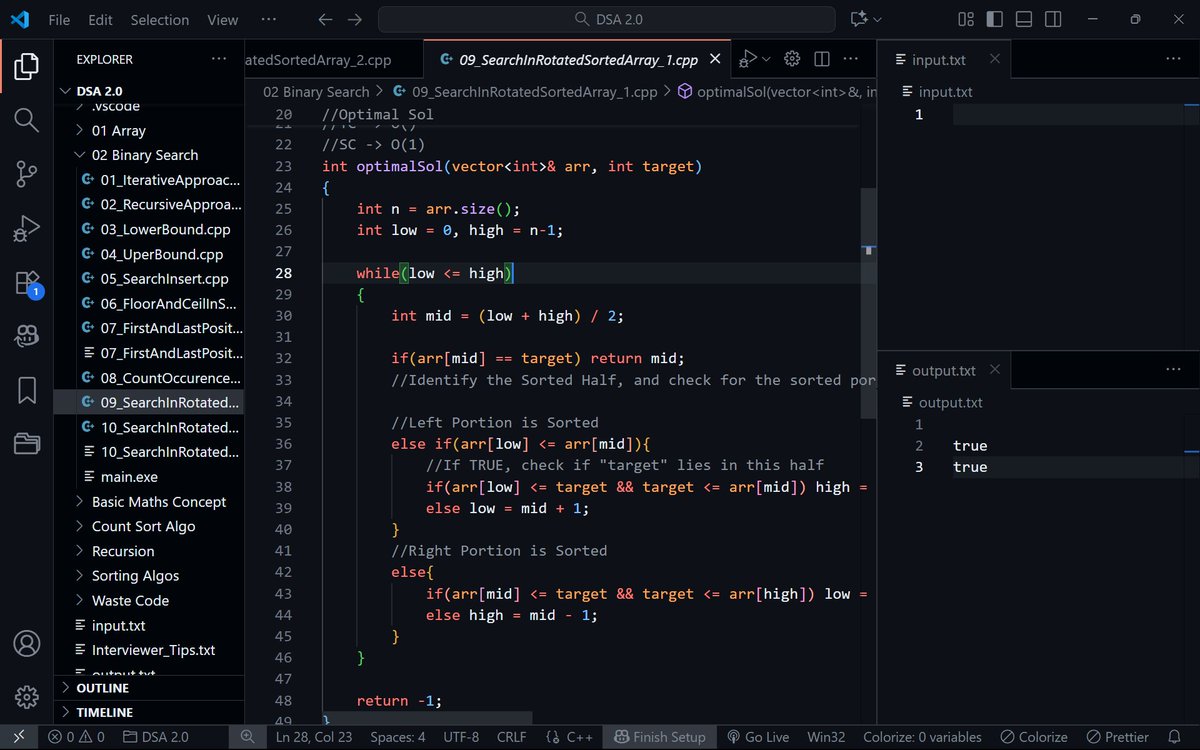The image size is (1200, 750).
Task: Open the Explorer view in activity bar
Action: coord(27,66)
